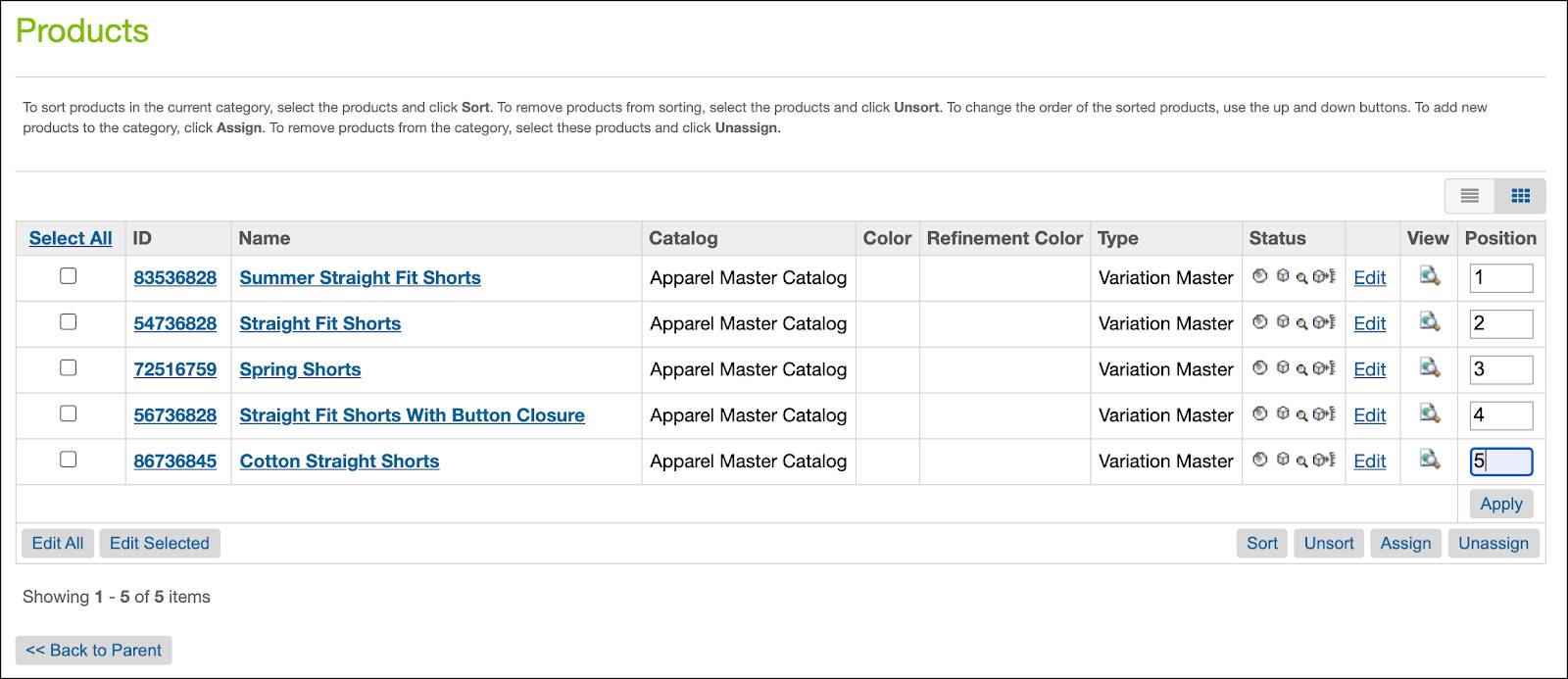Tick checkbox for product 54736828
Screen dimensions: 1568x679
pyautogui.click(x=68, y=321)
